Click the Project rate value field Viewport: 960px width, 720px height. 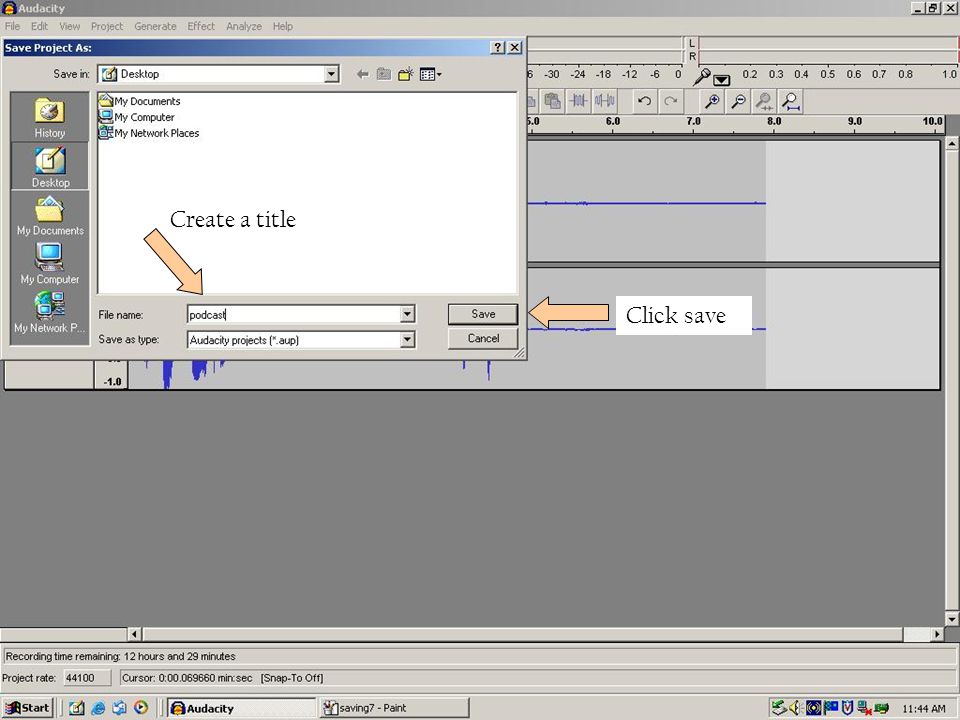point(86,678)
